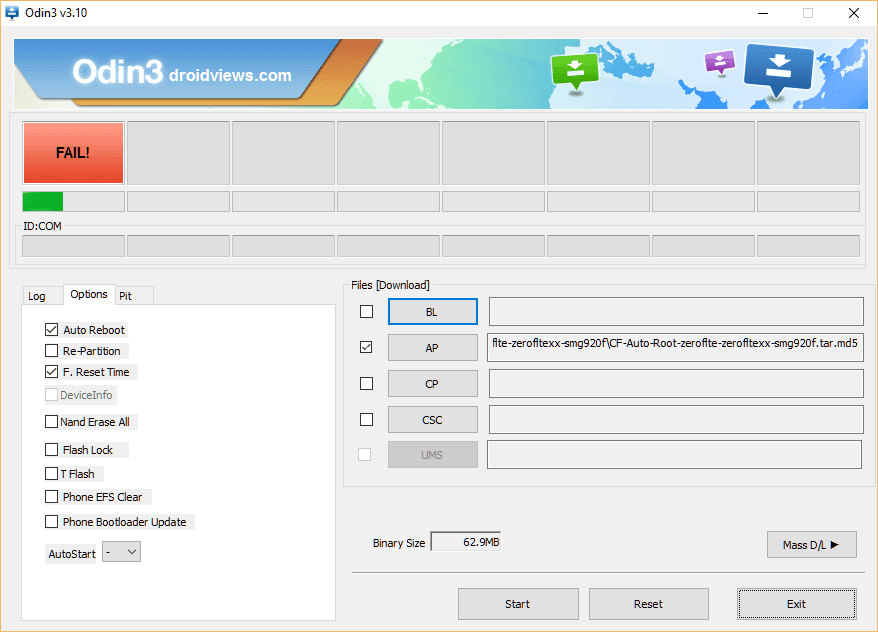The image size is (878, 632).
Task: Uncheck the AP file checkbox
Action: (366, 347)
